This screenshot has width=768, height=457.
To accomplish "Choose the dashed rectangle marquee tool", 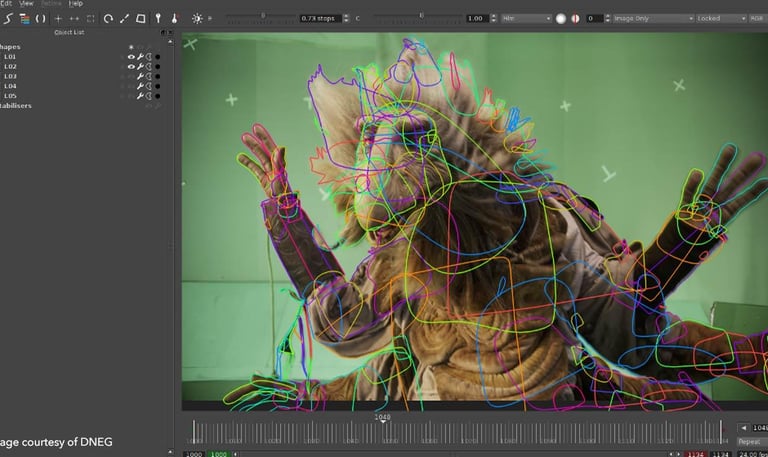I will tap(91, 18).
